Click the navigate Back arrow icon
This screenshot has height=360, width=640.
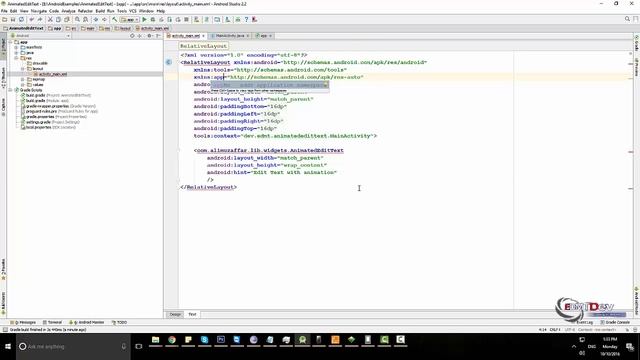point(96,20)
